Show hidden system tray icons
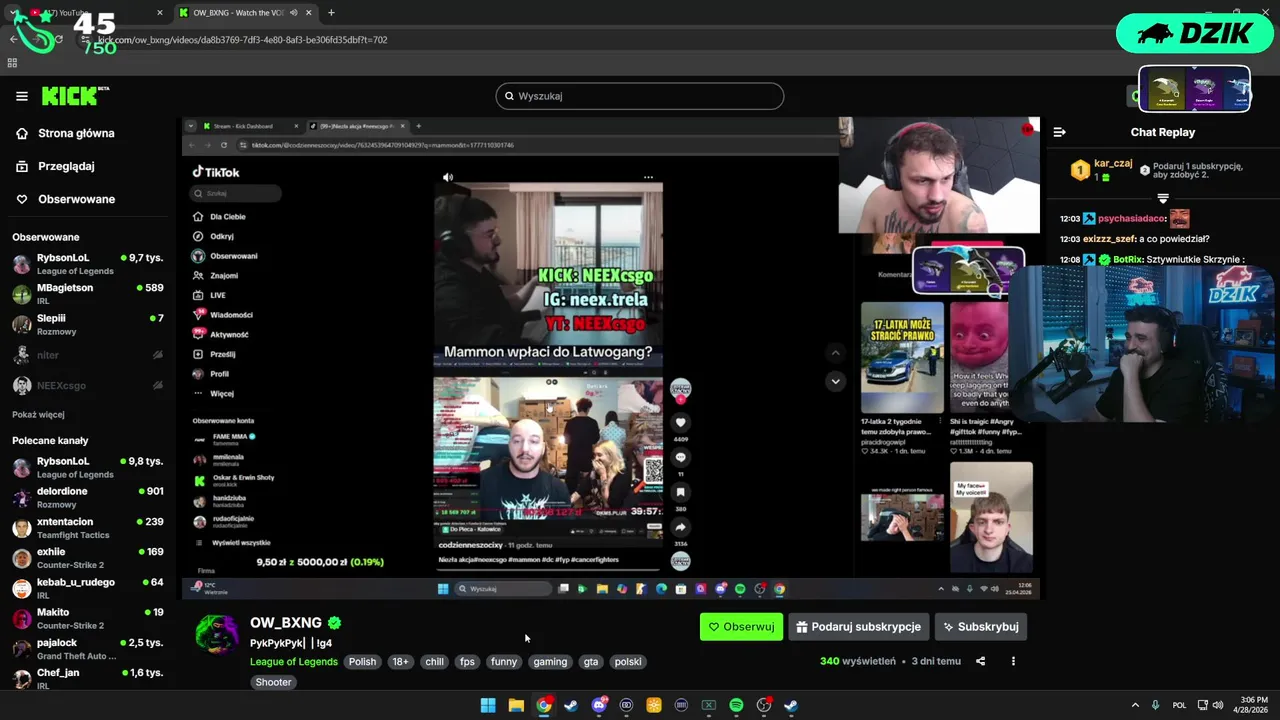 pyautogui.click(x=1135, y=705)
